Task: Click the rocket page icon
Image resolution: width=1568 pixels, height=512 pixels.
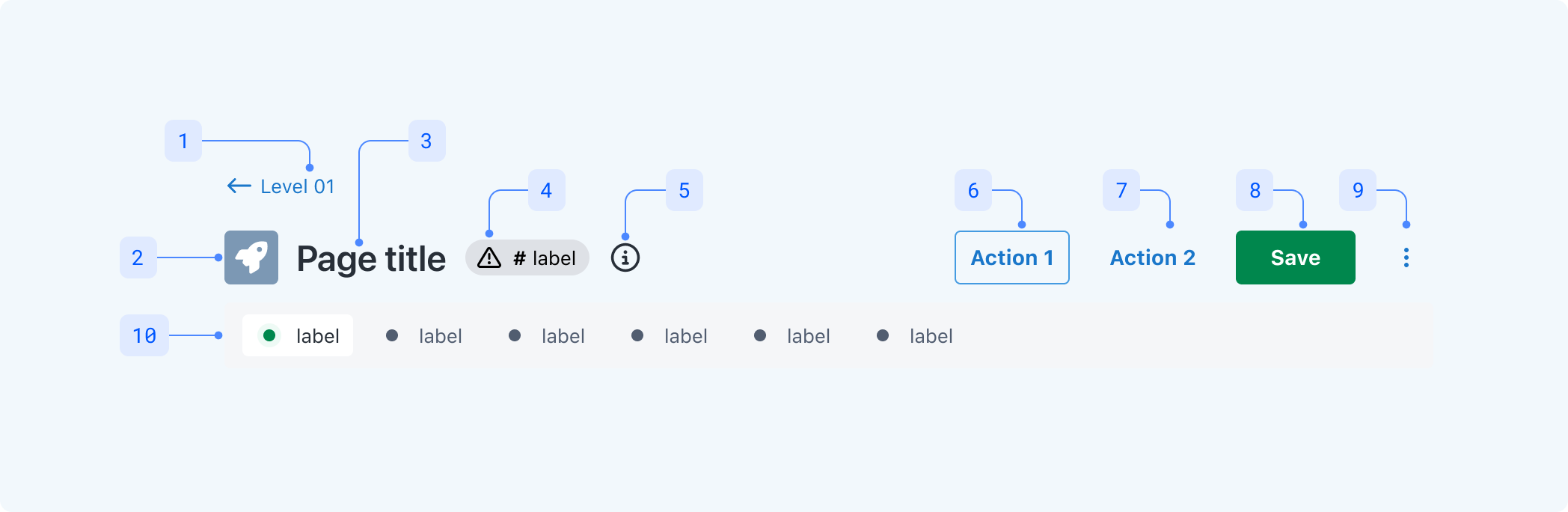Action: 251,257
